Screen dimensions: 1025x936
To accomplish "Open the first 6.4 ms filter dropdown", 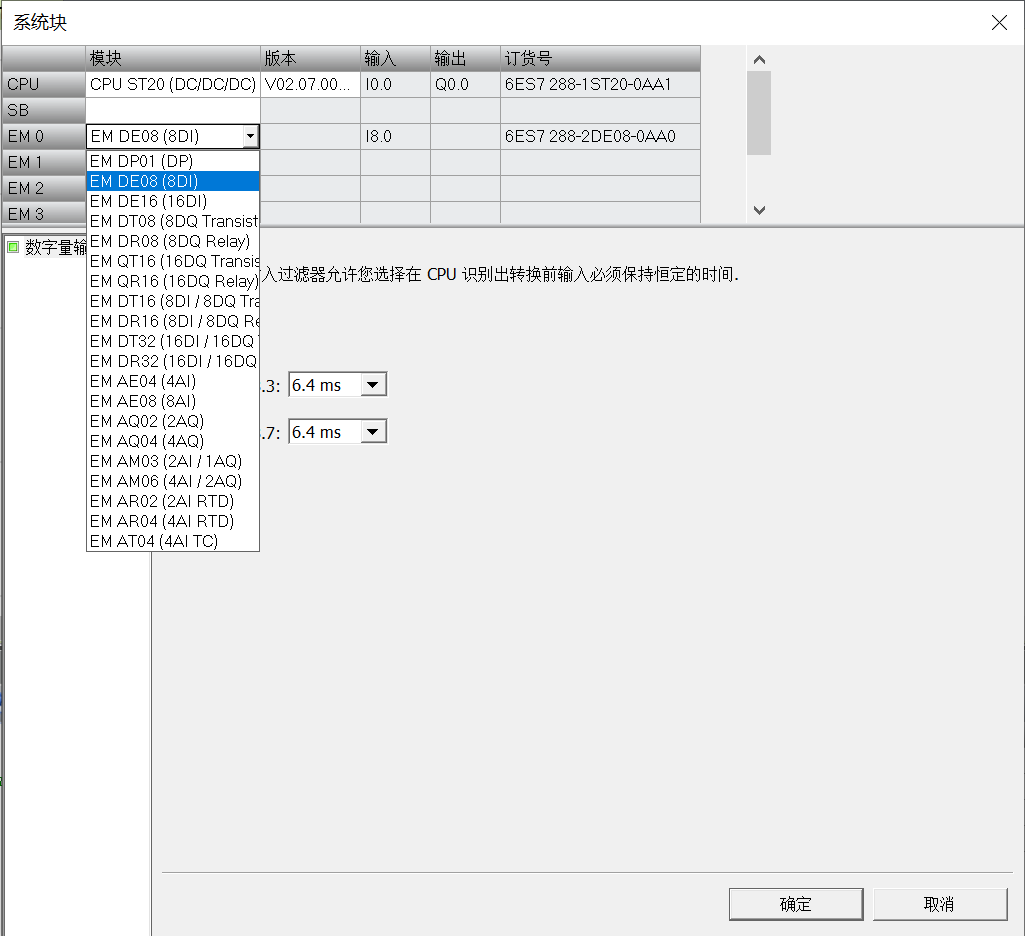I will [373, 385].
